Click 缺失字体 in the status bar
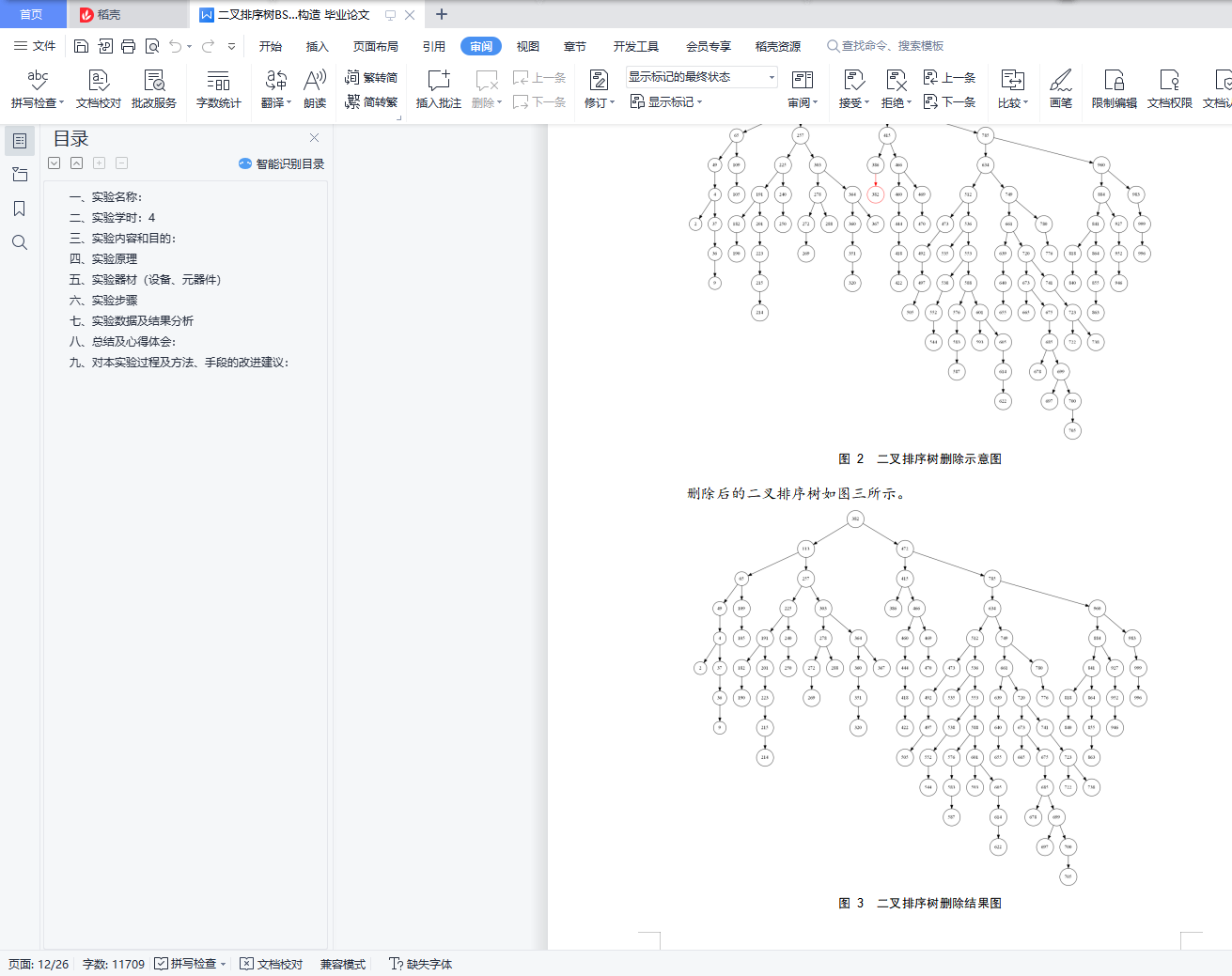This screenshot has height=976, width=1232. 421,964
